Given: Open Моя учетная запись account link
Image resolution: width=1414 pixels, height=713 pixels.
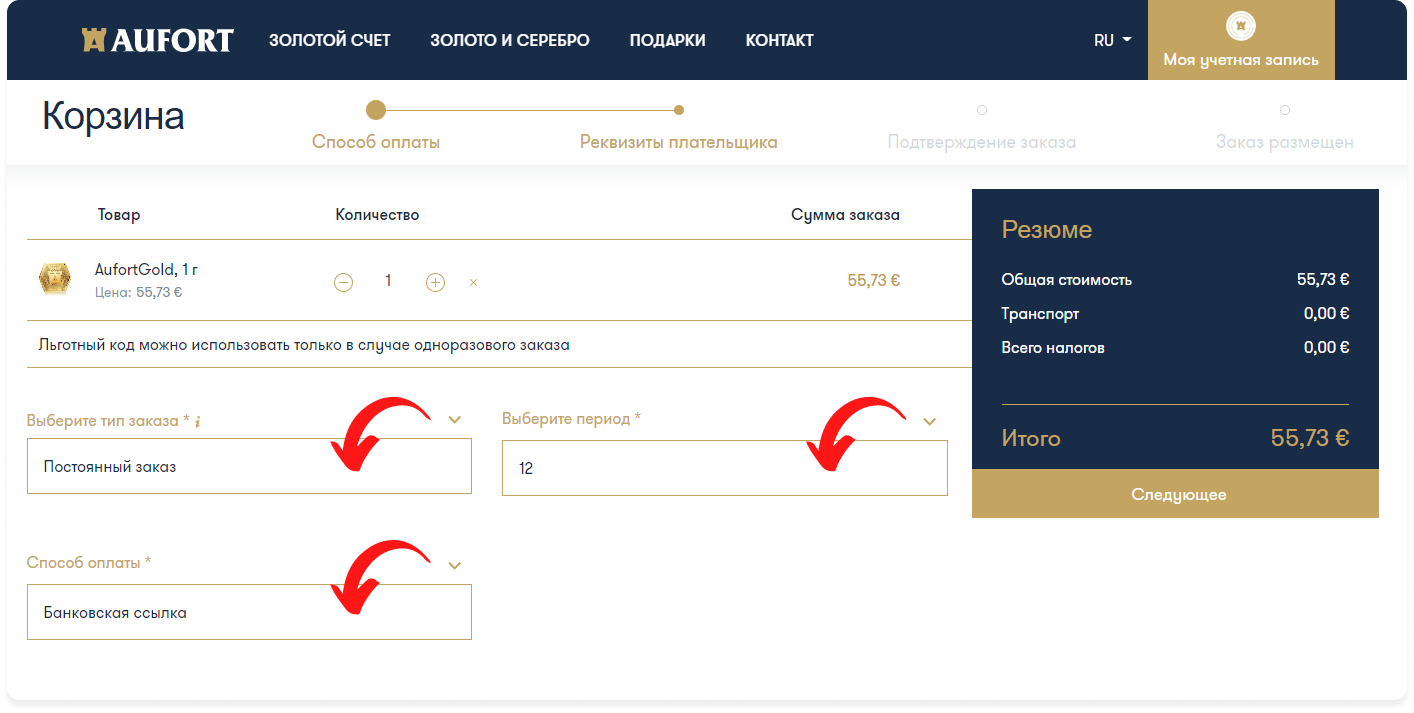Looking at the screenshot, I should pyautogui.click(x=1240, y=60).
